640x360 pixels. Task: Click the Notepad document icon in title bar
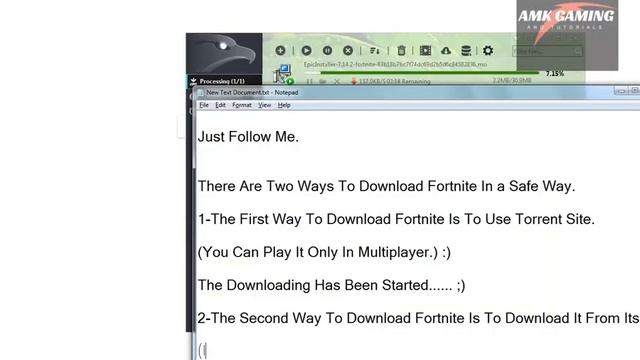[200, 93]
